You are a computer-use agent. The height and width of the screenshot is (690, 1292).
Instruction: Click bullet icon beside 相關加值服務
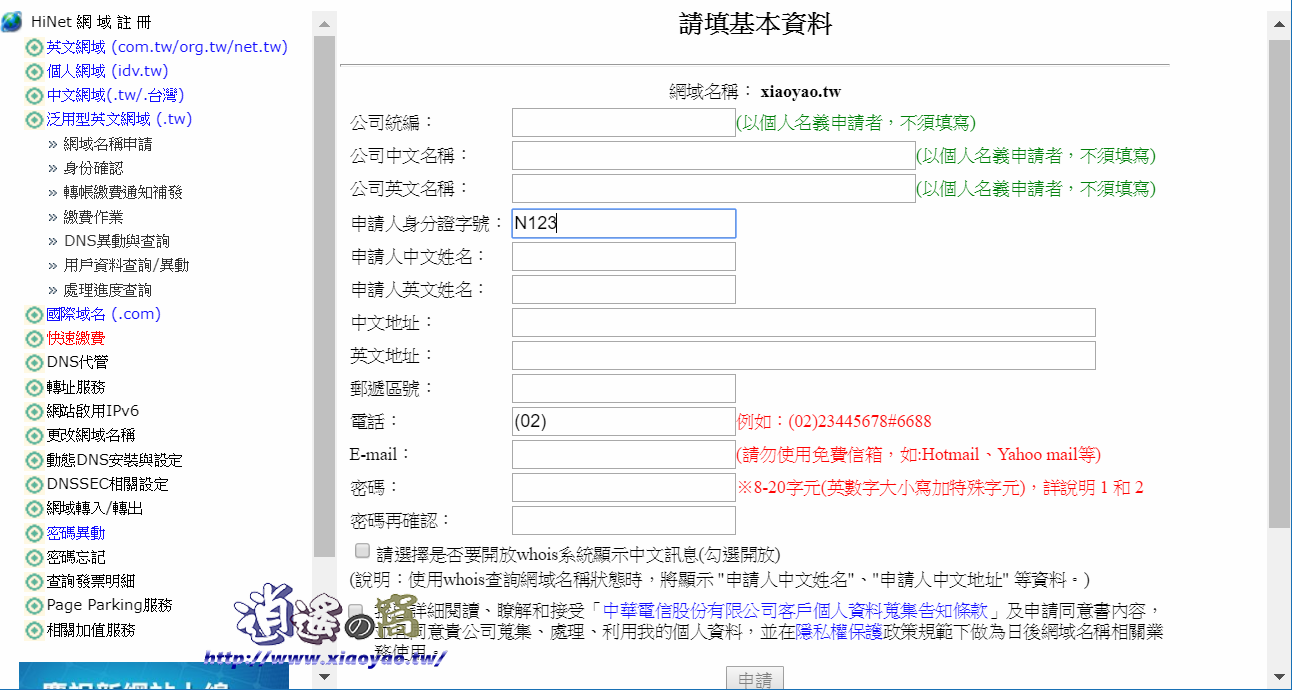click(34, 631)
